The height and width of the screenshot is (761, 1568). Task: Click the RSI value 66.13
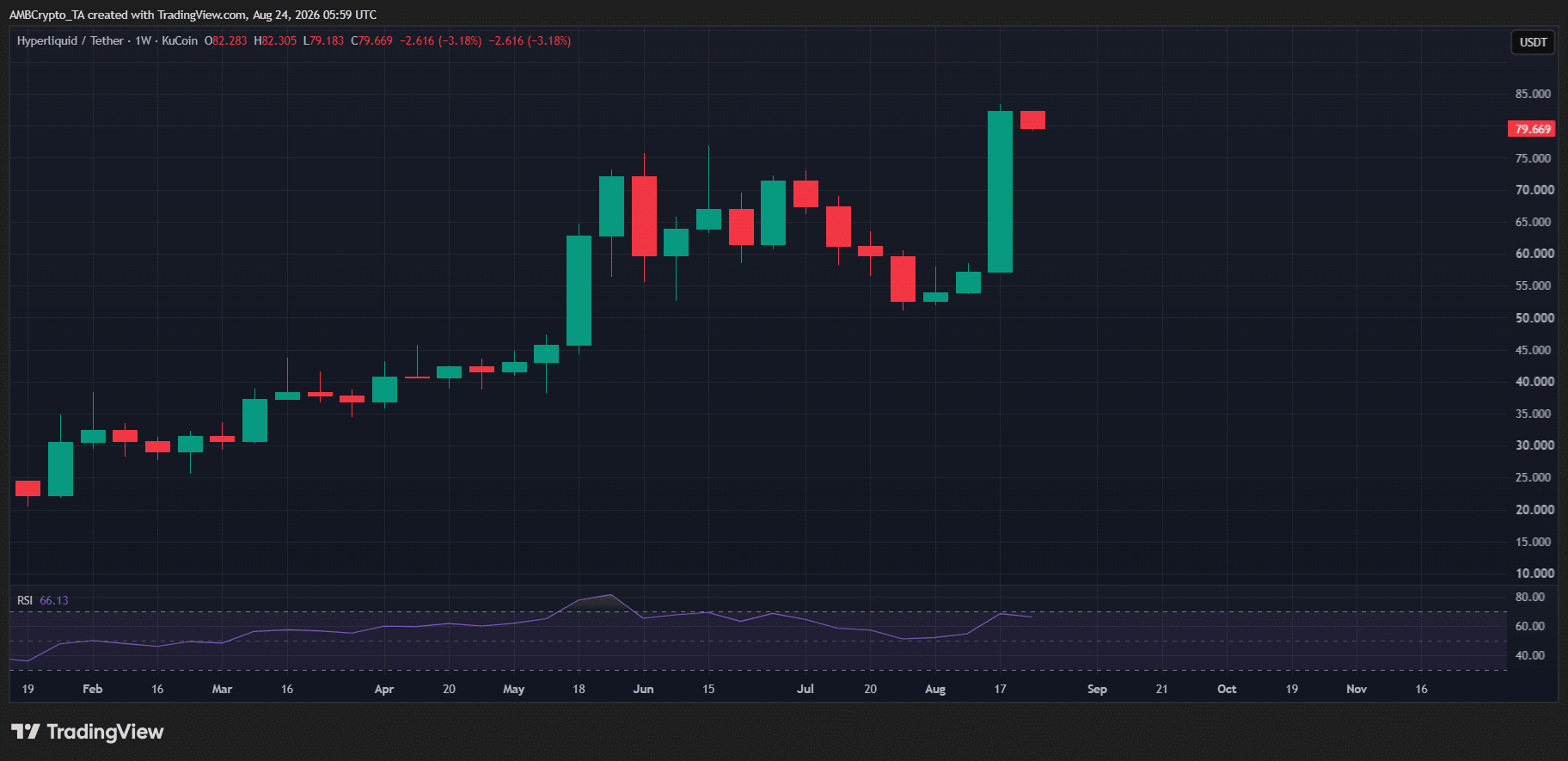coord(54,600)
